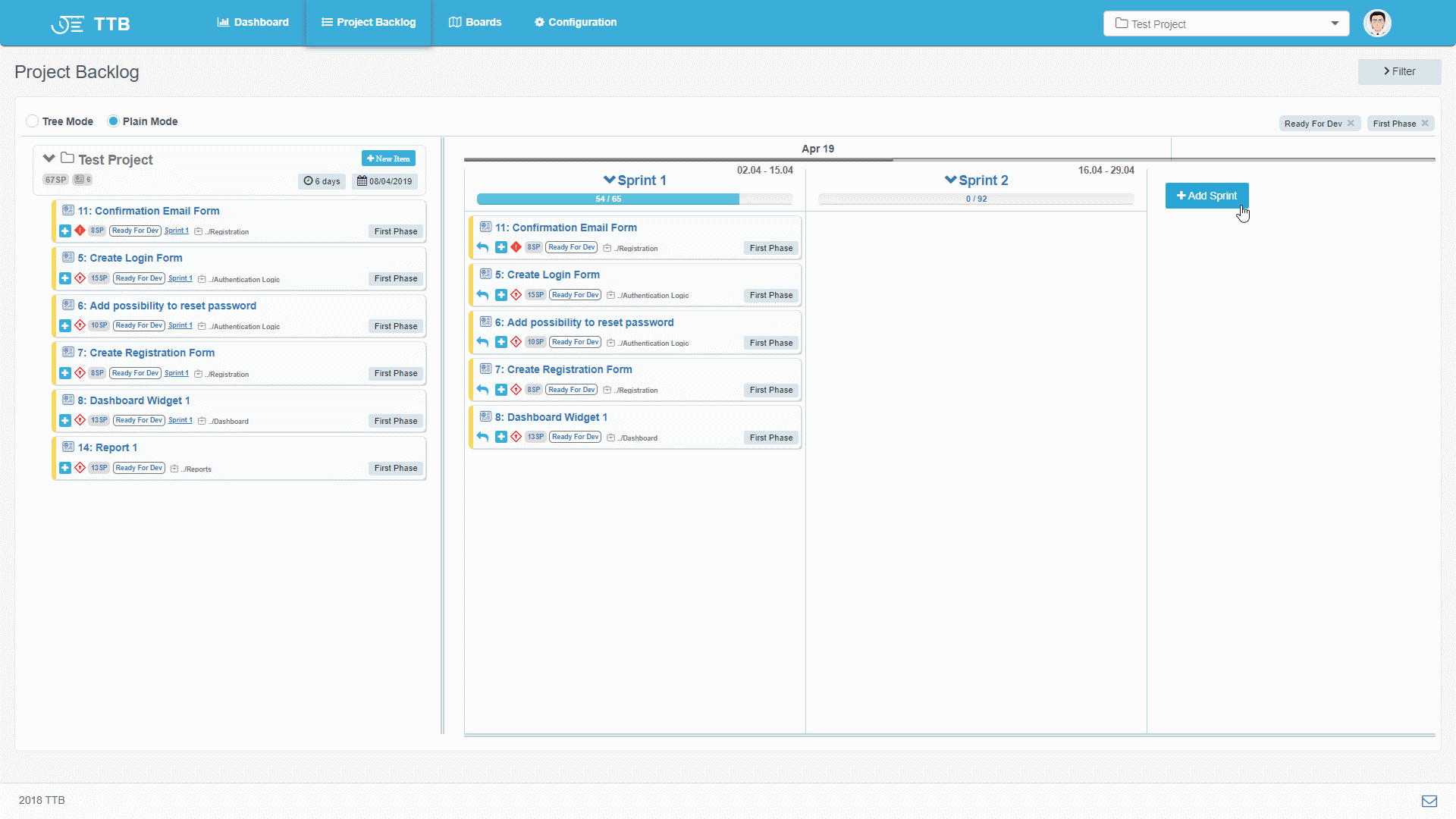
Task: Click the calendar icon showing 08/04/2019
Action: [x=362, y=181]
